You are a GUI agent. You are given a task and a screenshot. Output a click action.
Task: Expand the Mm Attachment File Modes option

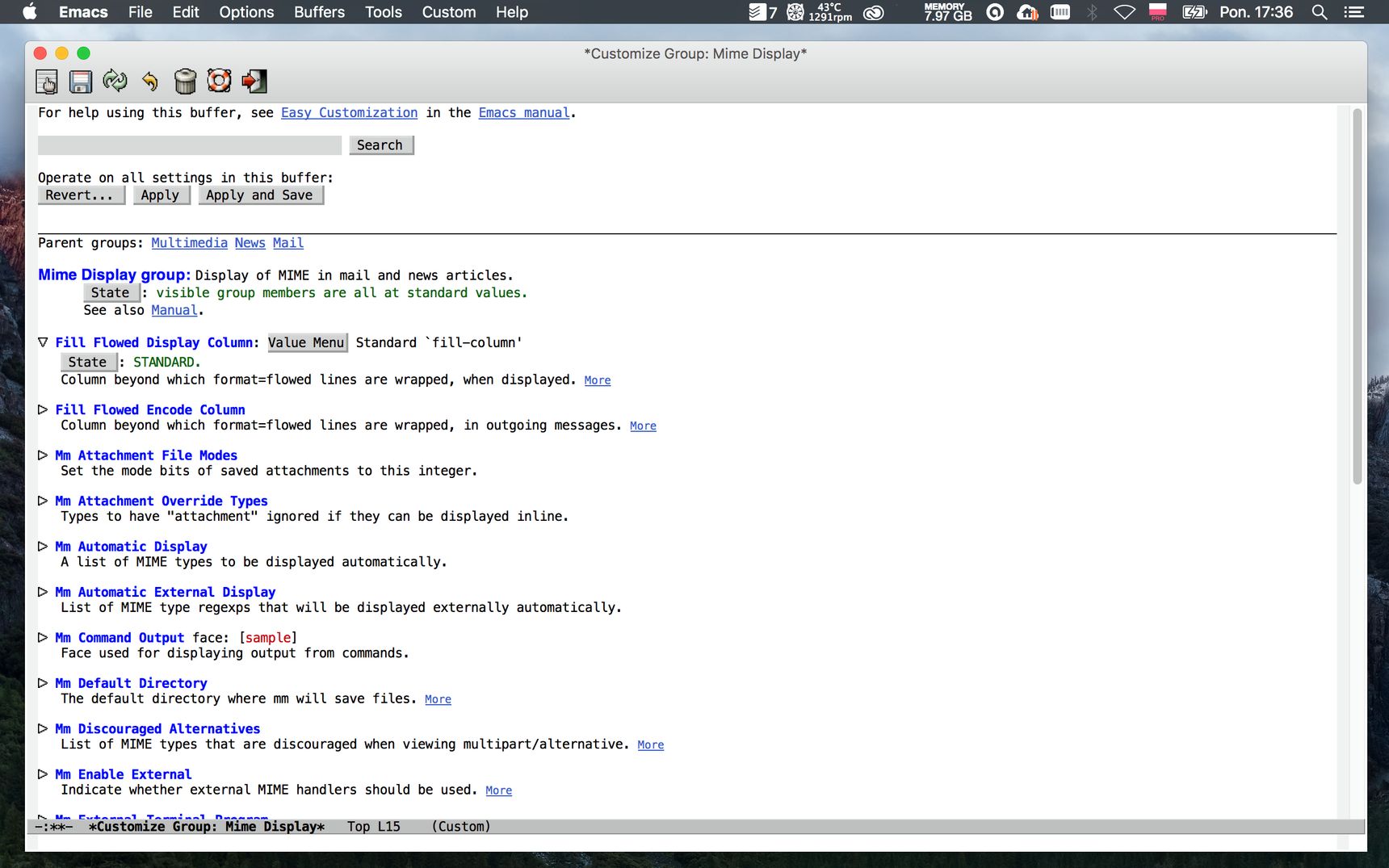pyautogui.click(x=43, y=455)
